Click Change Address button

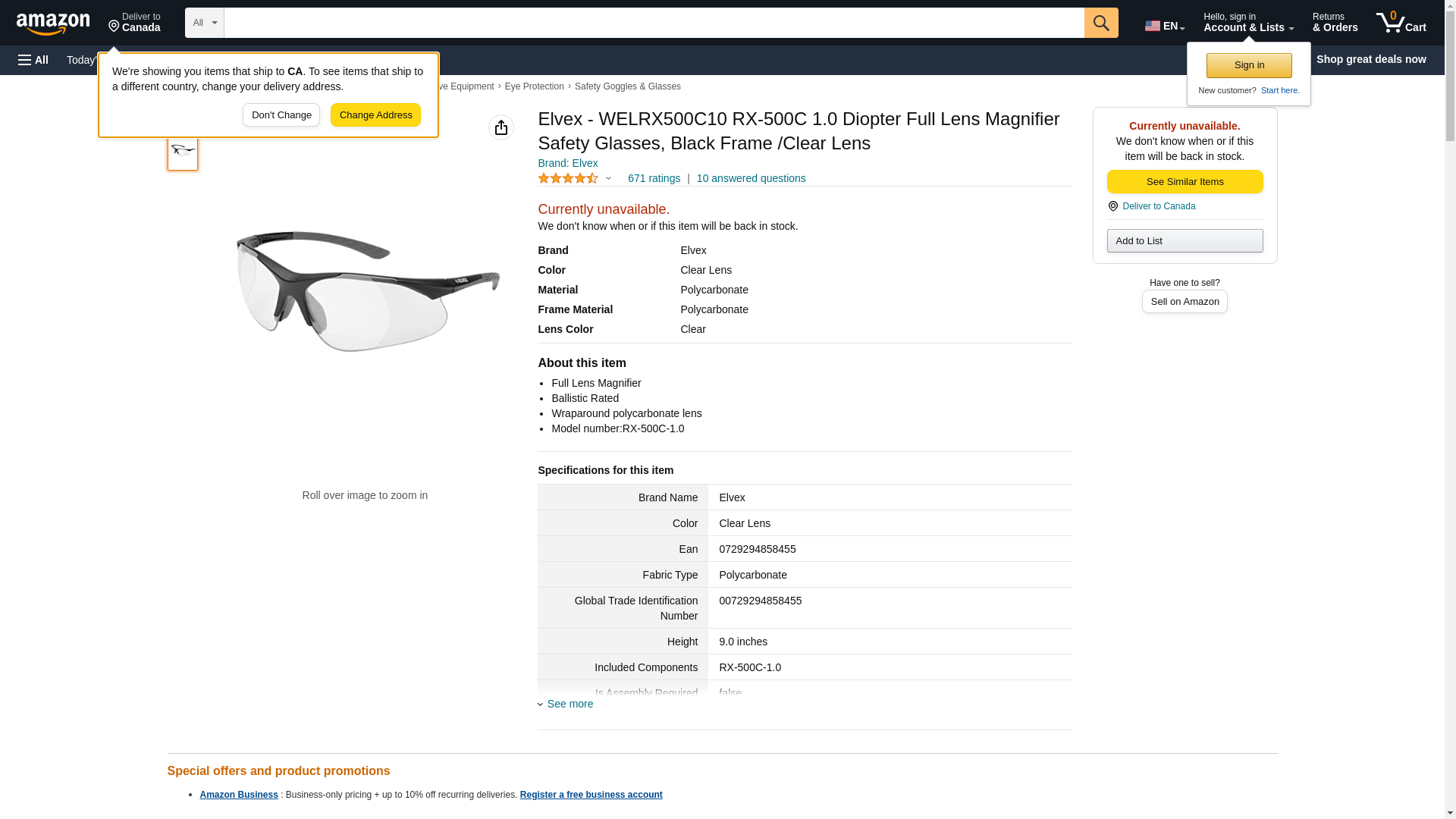(x=375, y=115)
